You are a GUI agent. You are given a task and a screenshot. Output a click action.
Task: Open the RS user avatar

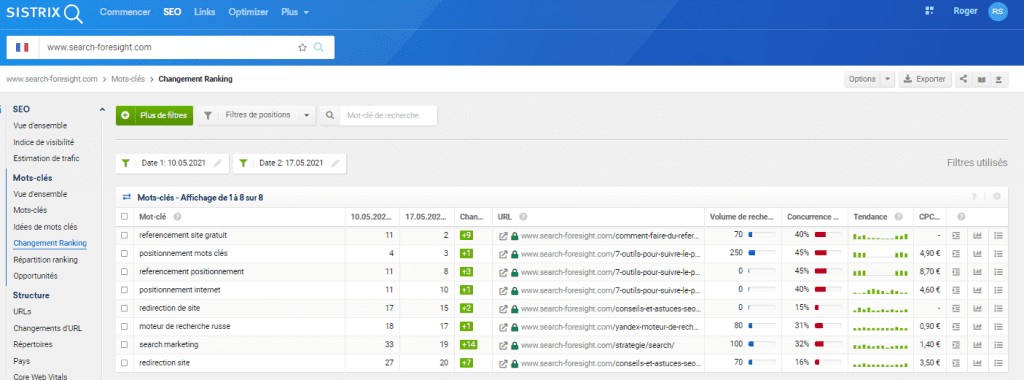998,12
